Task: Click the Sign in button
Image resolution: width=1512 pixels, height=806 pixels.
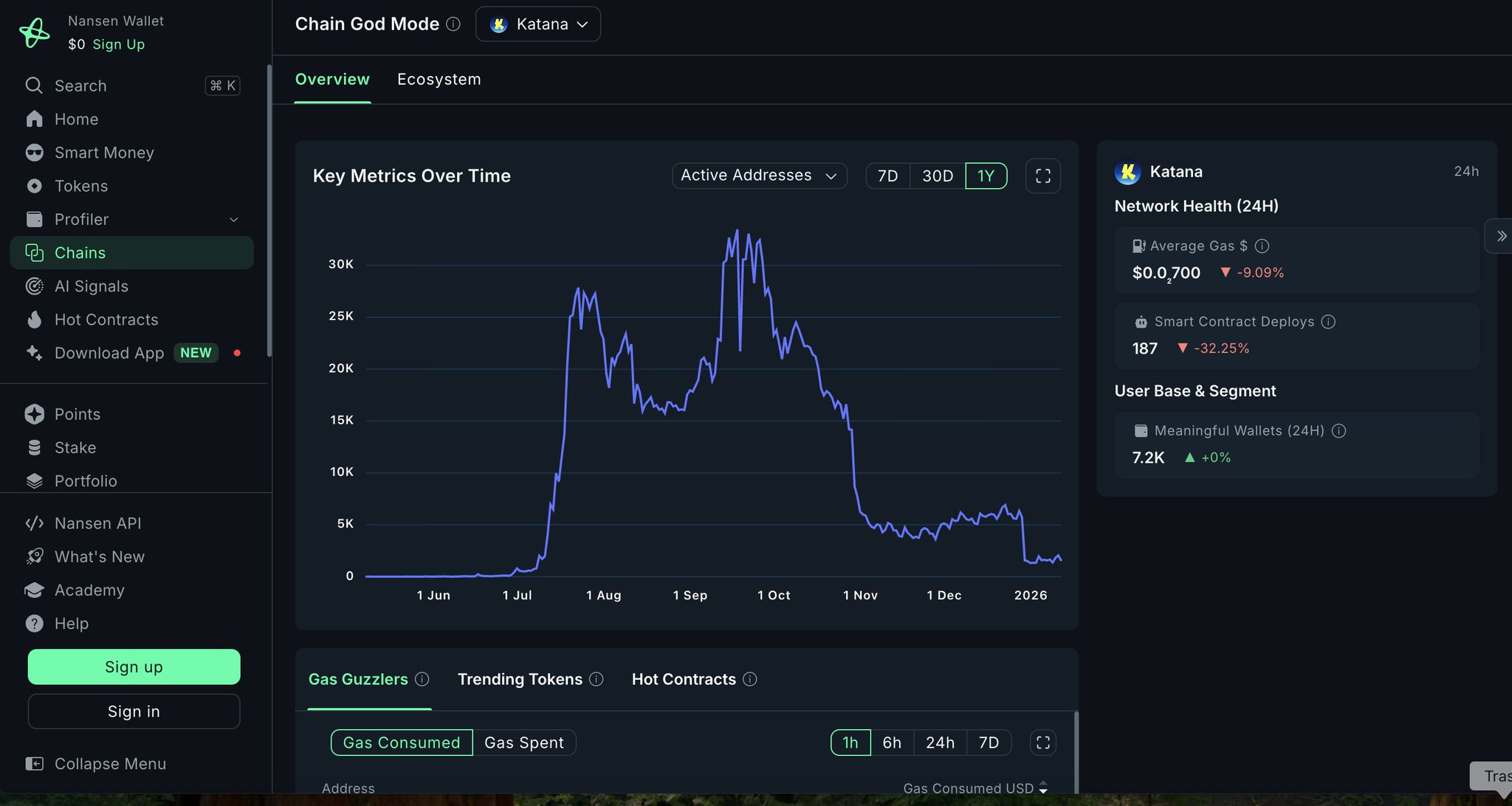Action: [134, 711]
